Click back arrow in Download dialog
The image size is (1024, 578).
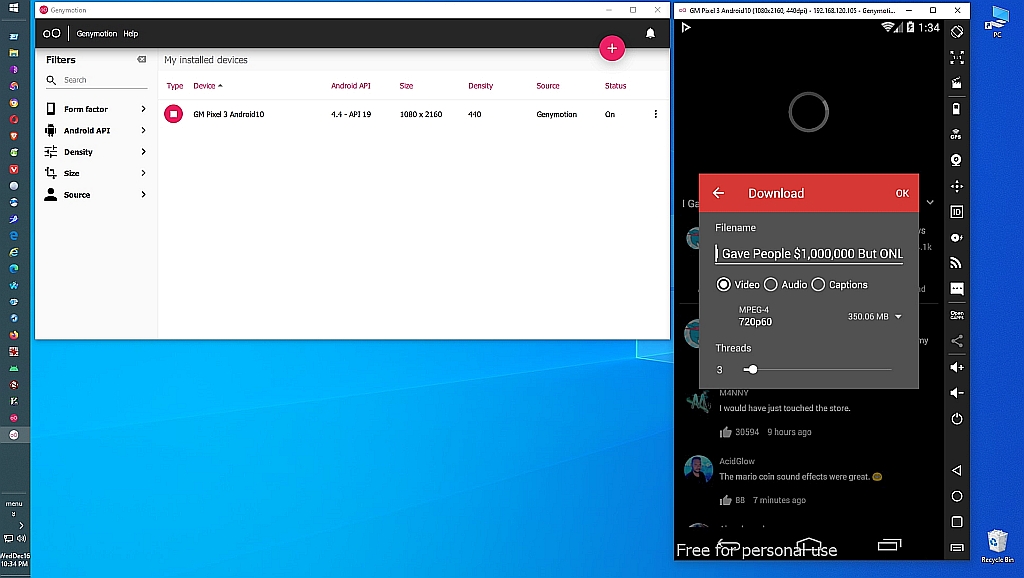[x=718, y=193]
